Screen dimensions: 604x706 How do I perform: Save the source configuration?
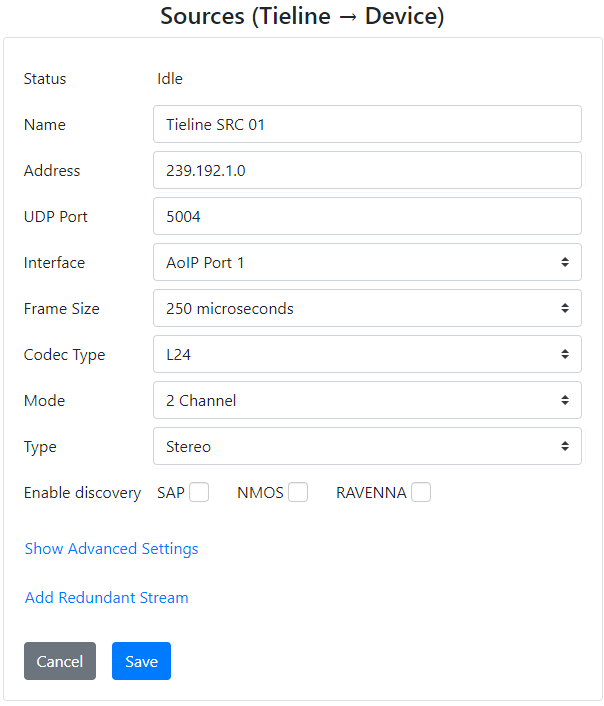pos(141,661)
